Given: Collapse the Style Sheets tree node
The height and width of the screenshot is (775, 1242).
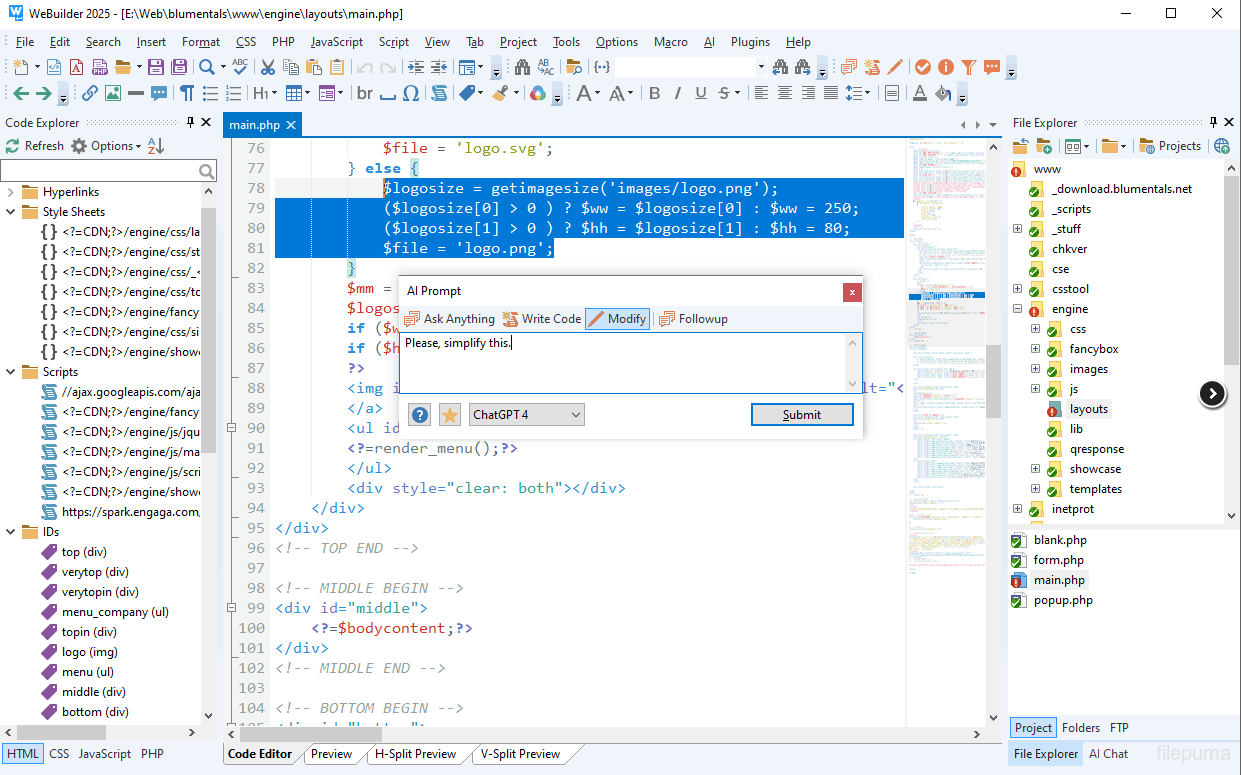Looking at the screenshot, I should 11,212.
